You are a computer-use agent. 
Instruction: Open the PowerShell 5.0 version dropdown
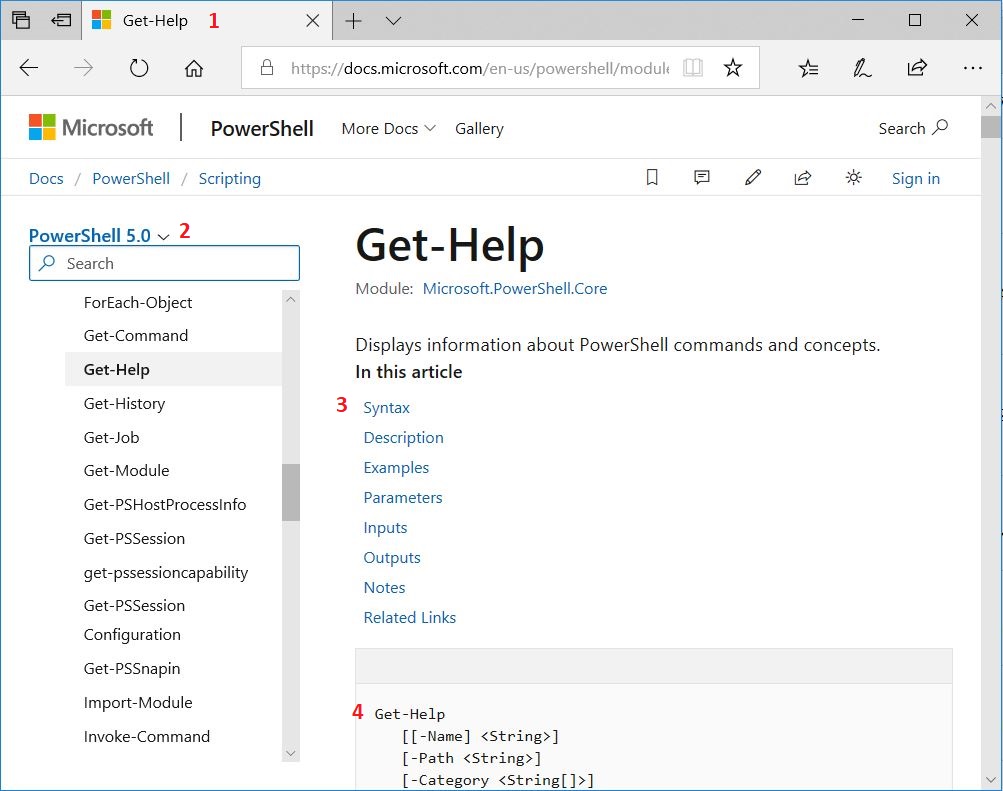click(99, 235)
